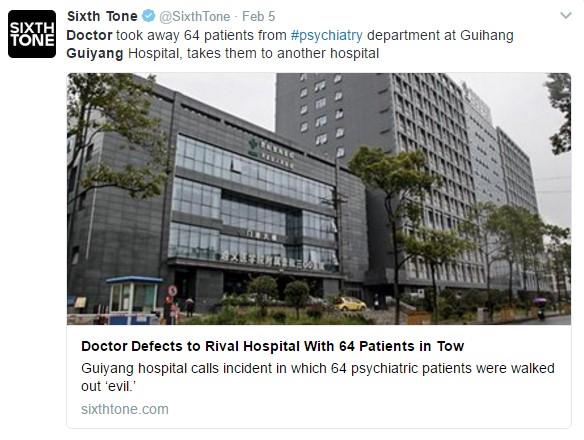The width and height of the screenshot is (584, 440).
Task: Click the green hospital logo on the building
Action: coord(254,146)
